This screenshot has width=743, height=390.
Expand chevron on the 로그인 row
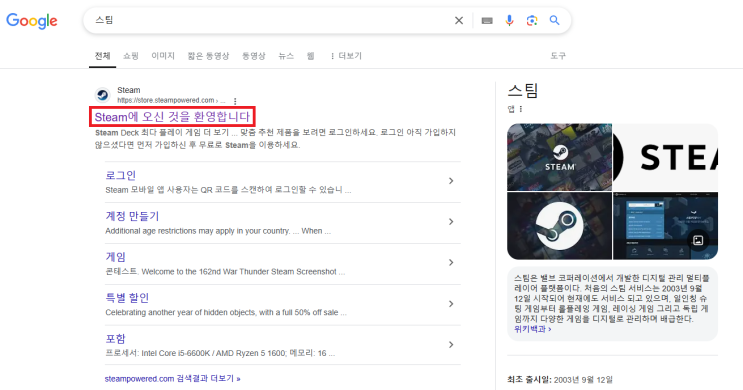pyautogui.click(x=451, y=181)
